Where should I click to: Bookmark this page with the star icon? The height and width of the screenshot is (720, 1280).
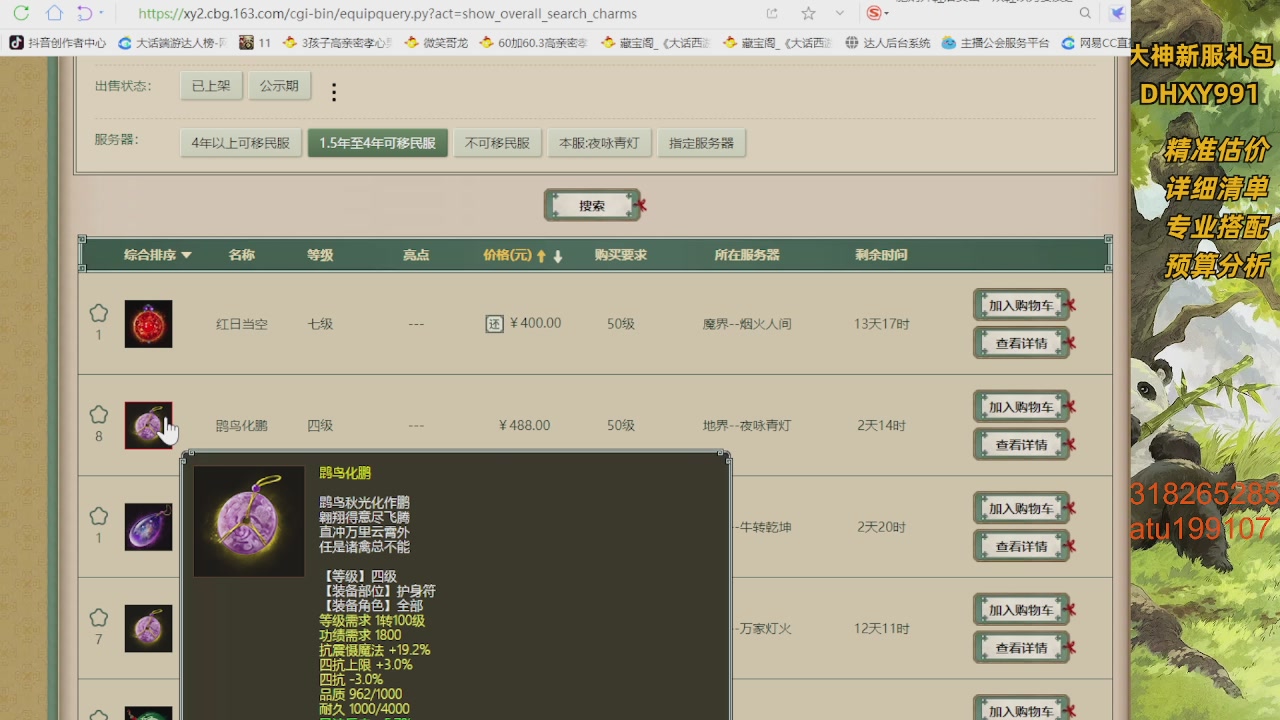[x=808, y=13]
